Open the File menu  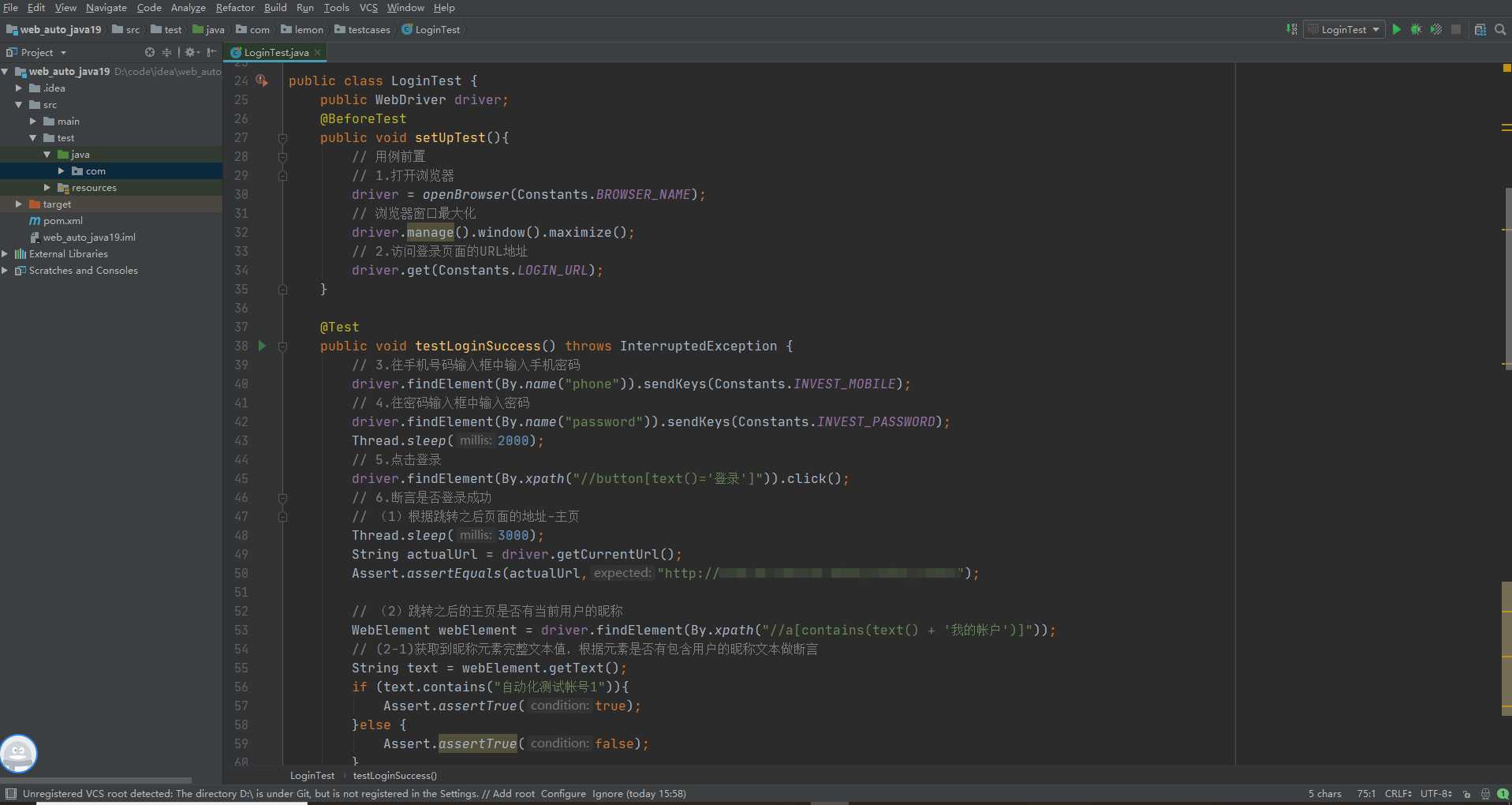[11, 7]
